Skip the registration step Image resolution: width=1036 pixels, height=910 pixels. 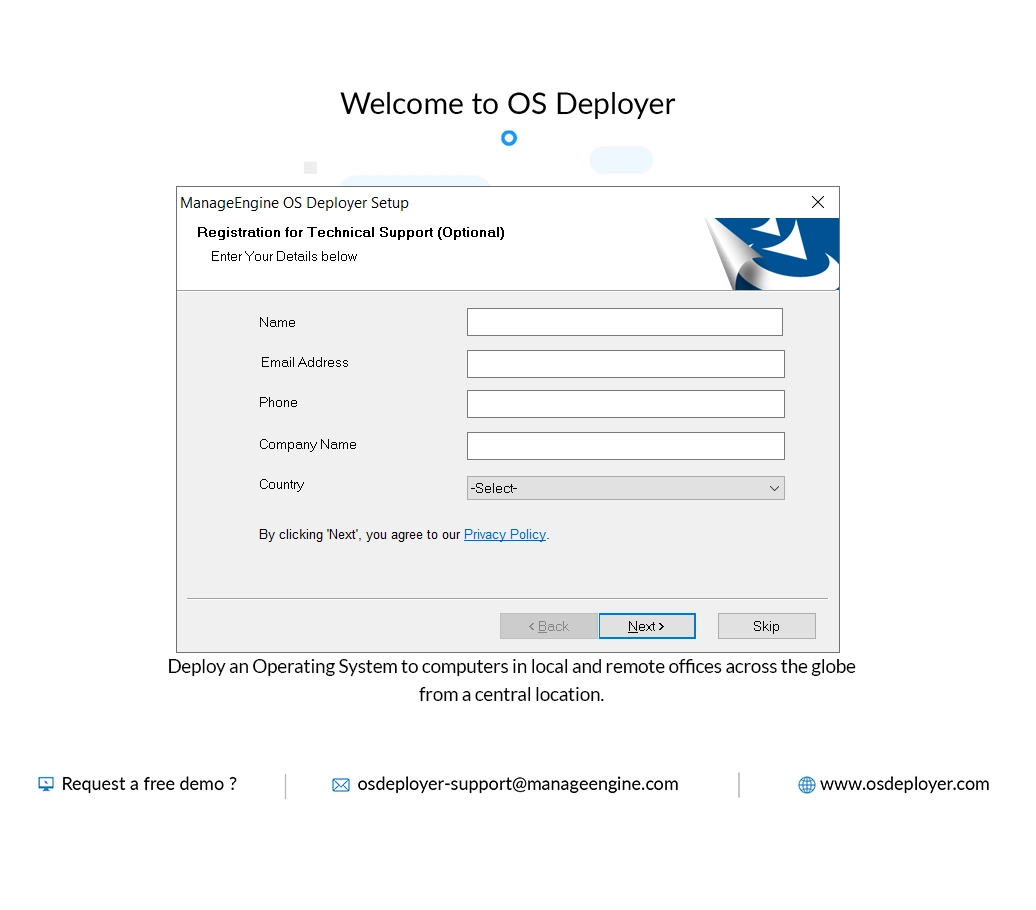tap(766, 625)
